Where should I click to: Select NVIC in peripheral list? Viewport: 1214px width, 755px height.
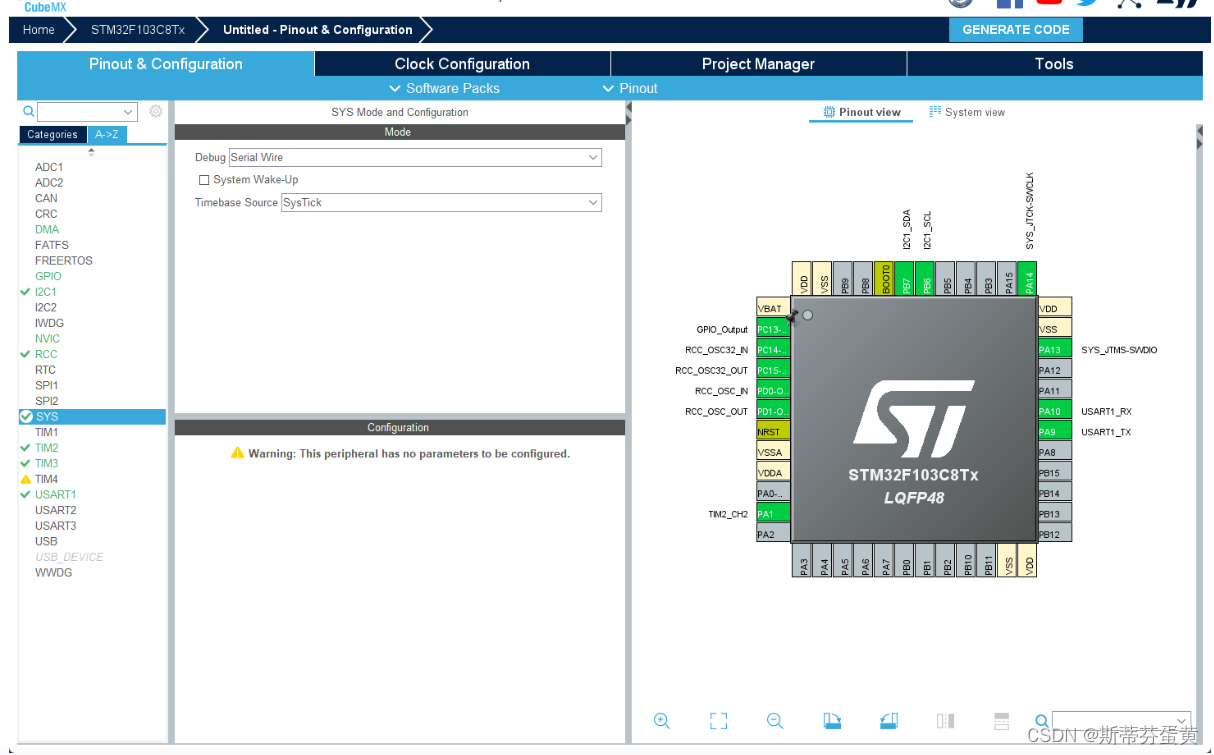pos(47,338)
